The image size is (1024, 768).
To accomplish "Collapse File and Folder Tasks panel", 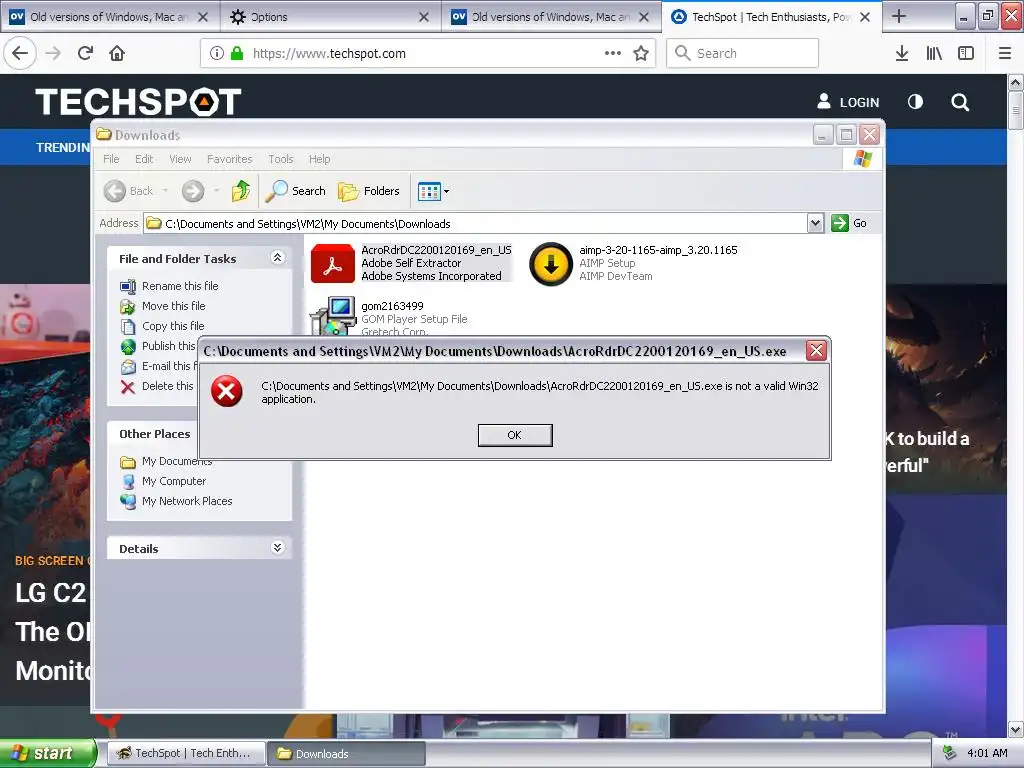I will click(x=277, y=258).
